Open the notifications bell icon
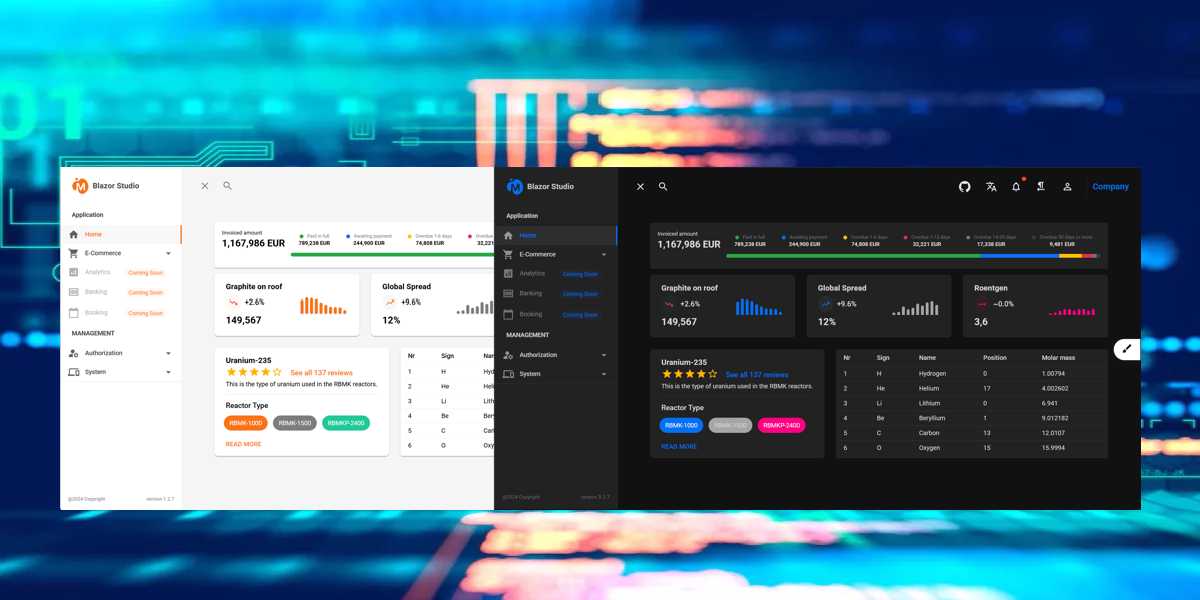This screenshot has height=600, width=1200. [x=1016, y=187]
